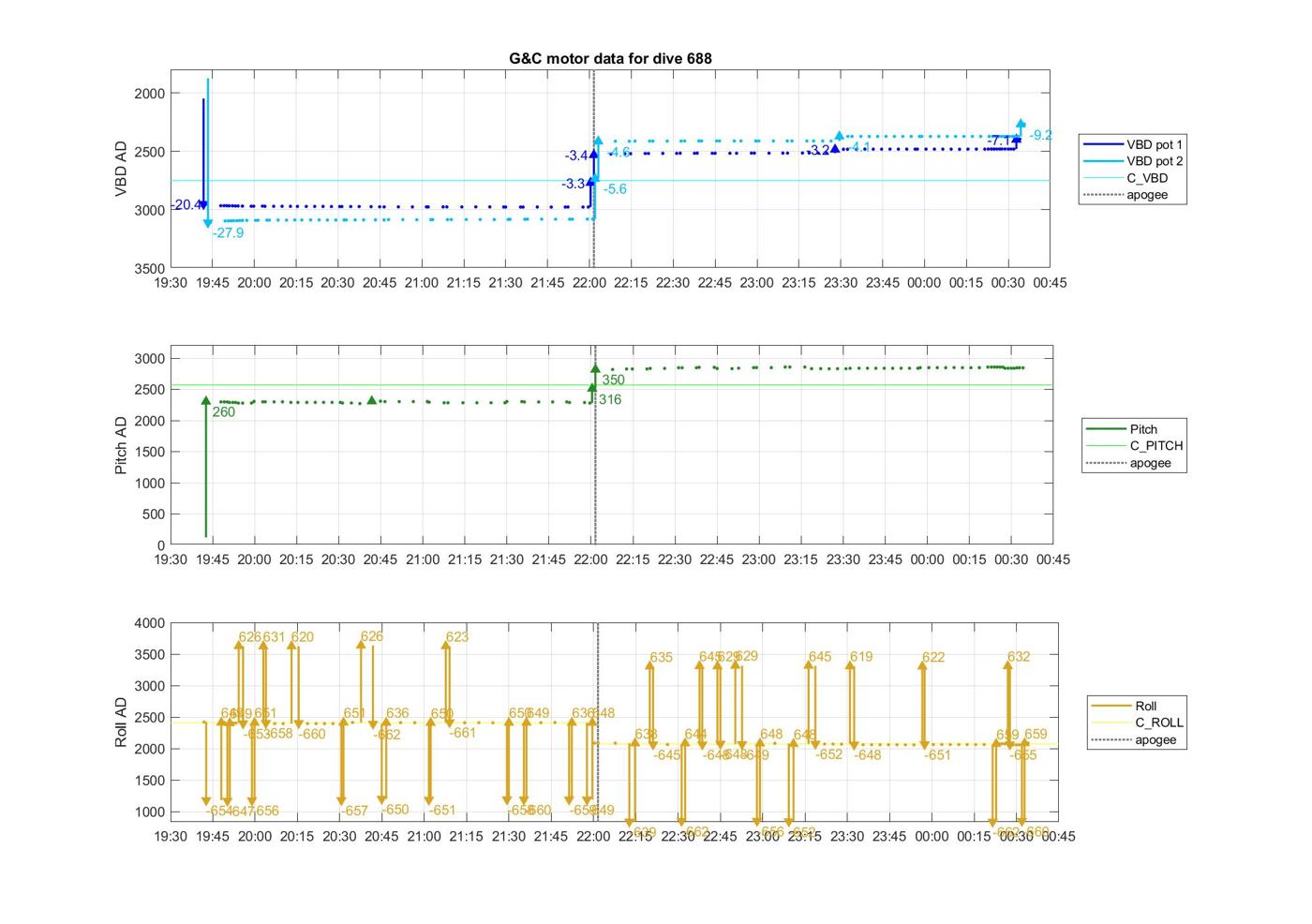1312x924 pixels.
Task: Click the '631' roll data label
Action: point(274,637)
